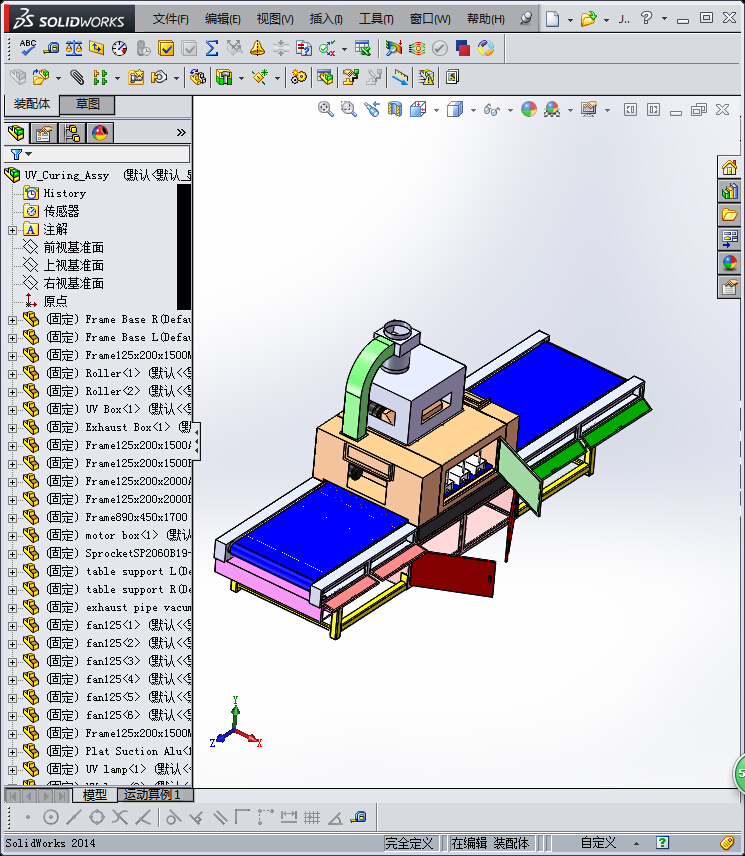
Task: Toggle the length snap icon
Action: click(x=288, y=817)
